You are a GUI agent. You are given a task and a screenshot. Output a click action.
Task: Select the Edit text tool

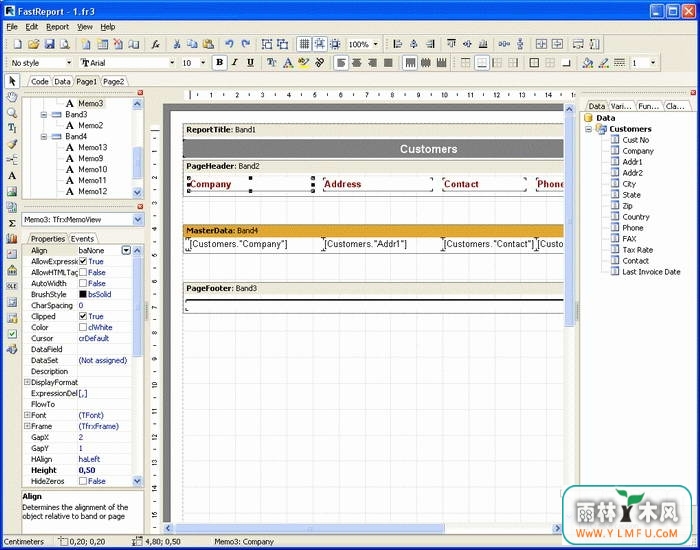click(12, 129)
